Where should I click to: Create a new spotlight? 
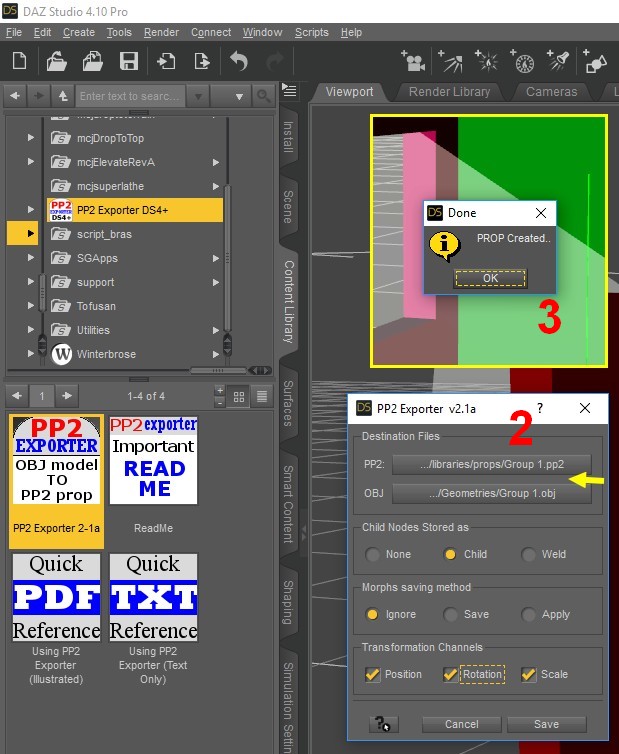point(558,62)
